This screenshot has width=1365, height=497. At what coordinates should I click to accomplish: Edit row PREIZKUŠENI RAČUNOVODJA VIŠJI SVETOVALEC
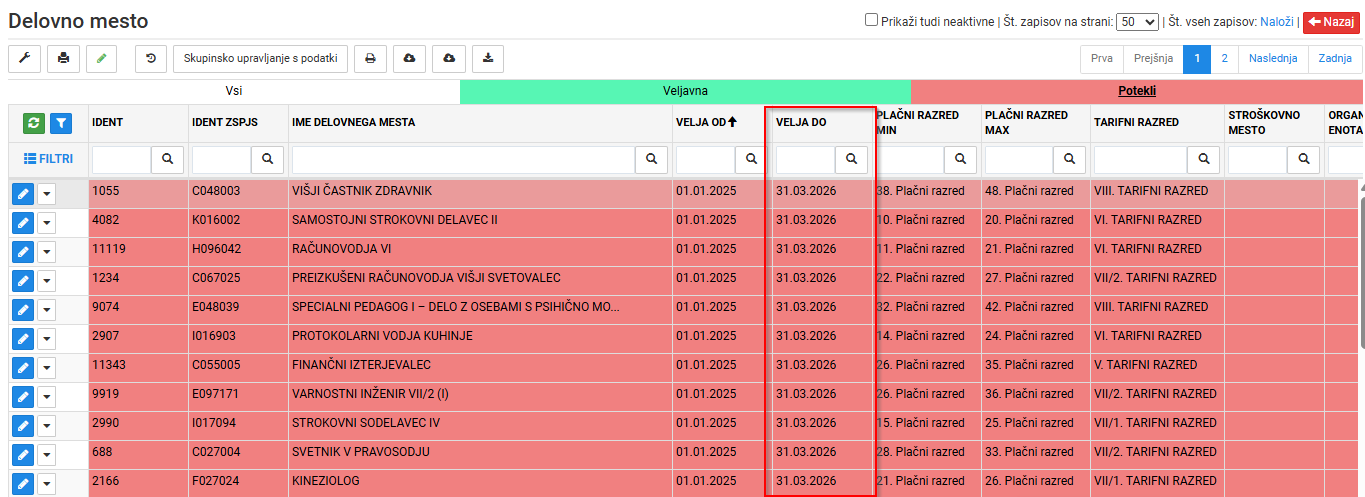click(x=23, y=282)
